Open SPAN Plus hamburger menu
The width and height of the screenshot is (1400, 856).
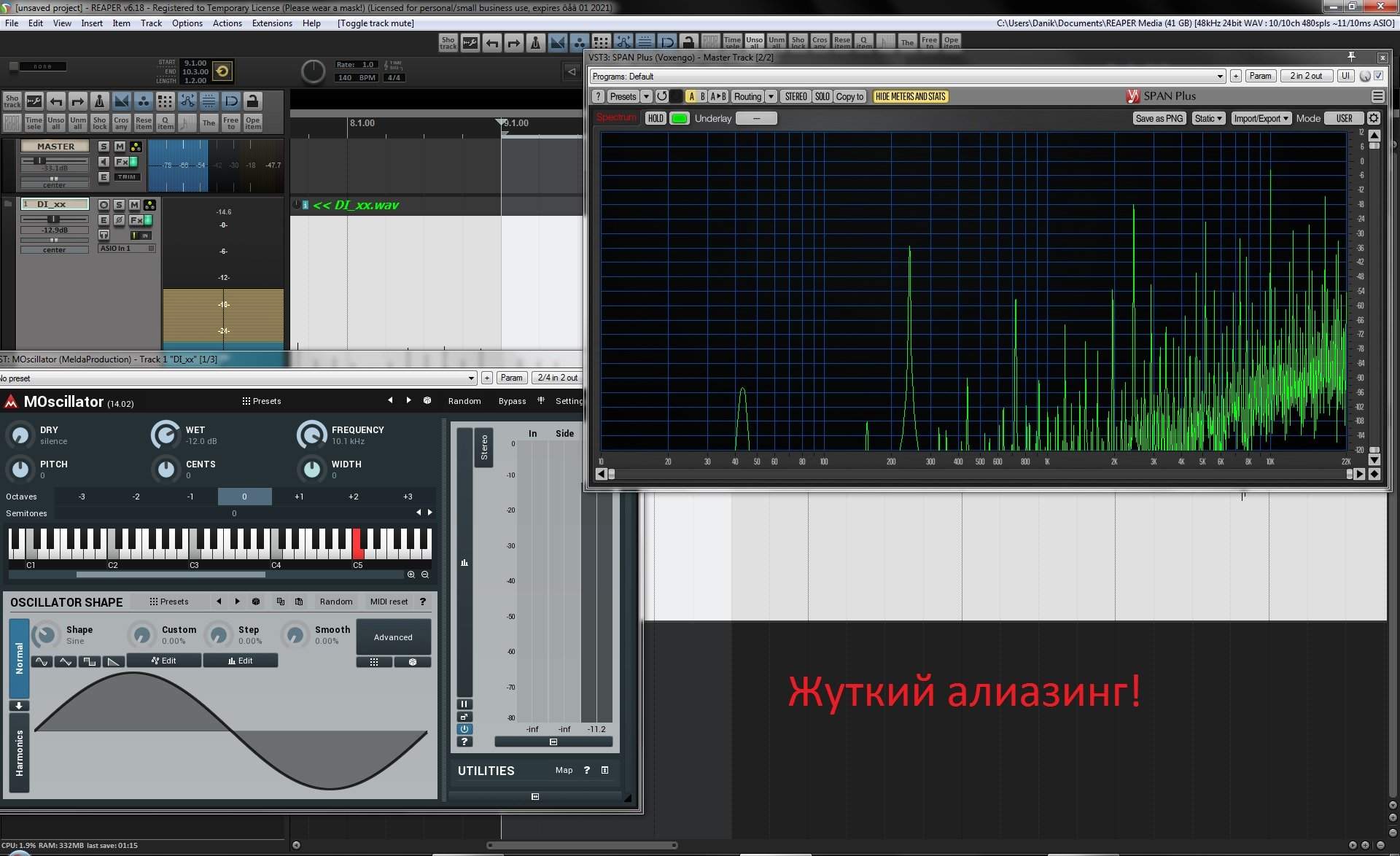(1377, 96)
